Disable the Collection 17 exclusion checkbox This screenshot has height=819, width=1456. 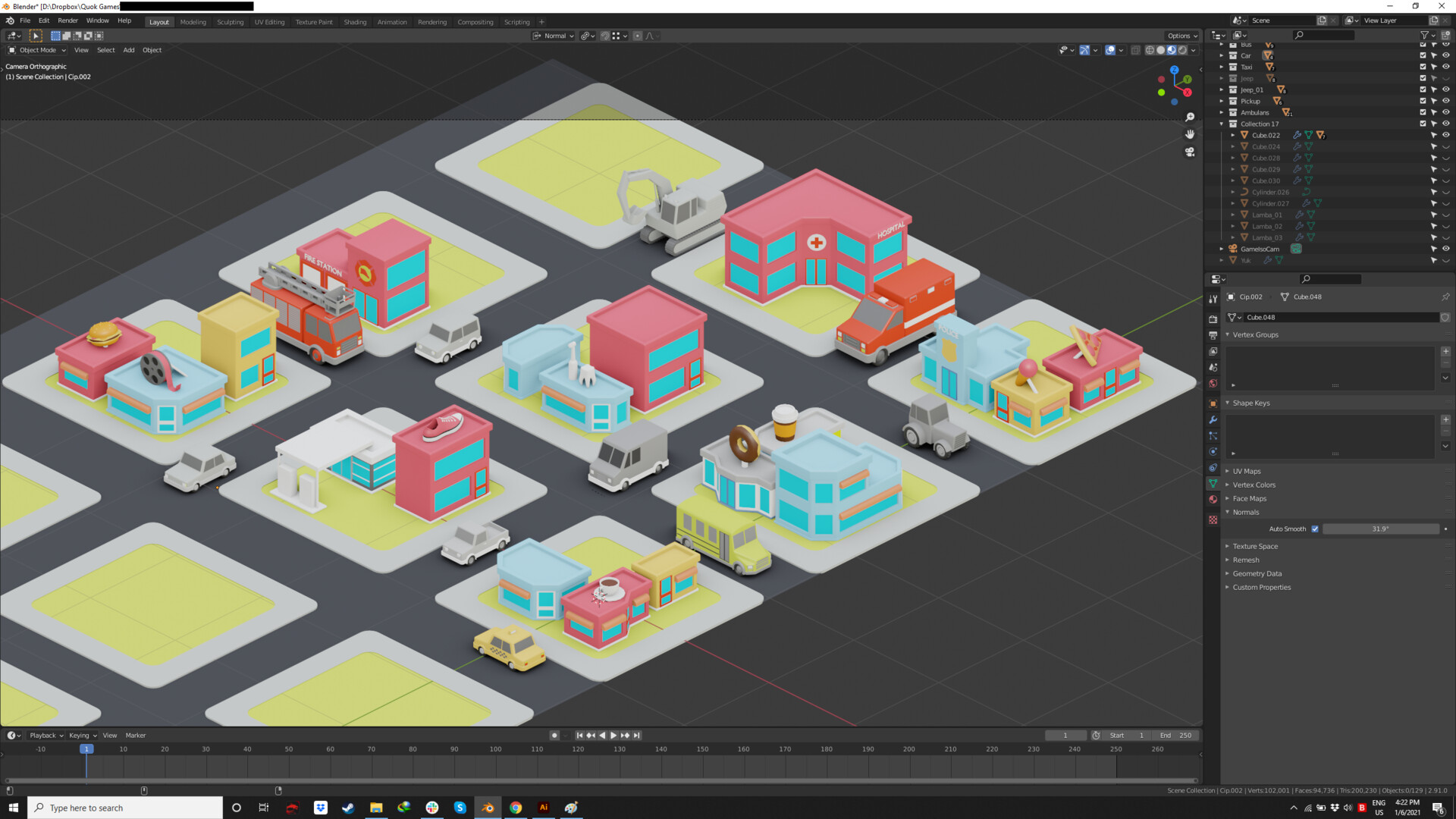(x=1423, y=124)
